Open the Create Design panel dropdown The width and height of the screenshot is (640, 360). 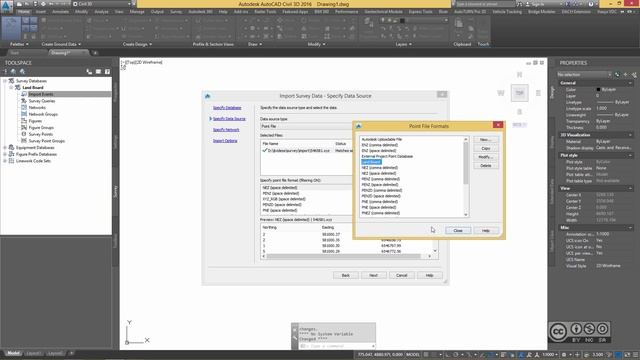[x=137, y=44]
